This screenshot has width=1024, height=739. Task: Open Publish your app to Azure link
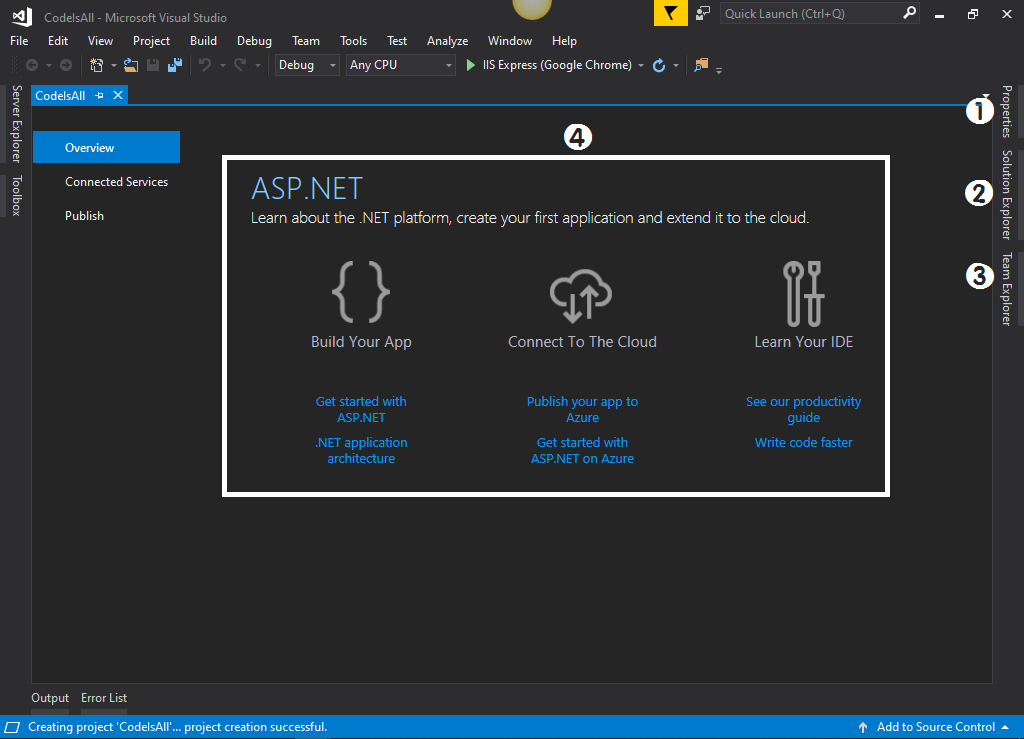coord(582,409)
